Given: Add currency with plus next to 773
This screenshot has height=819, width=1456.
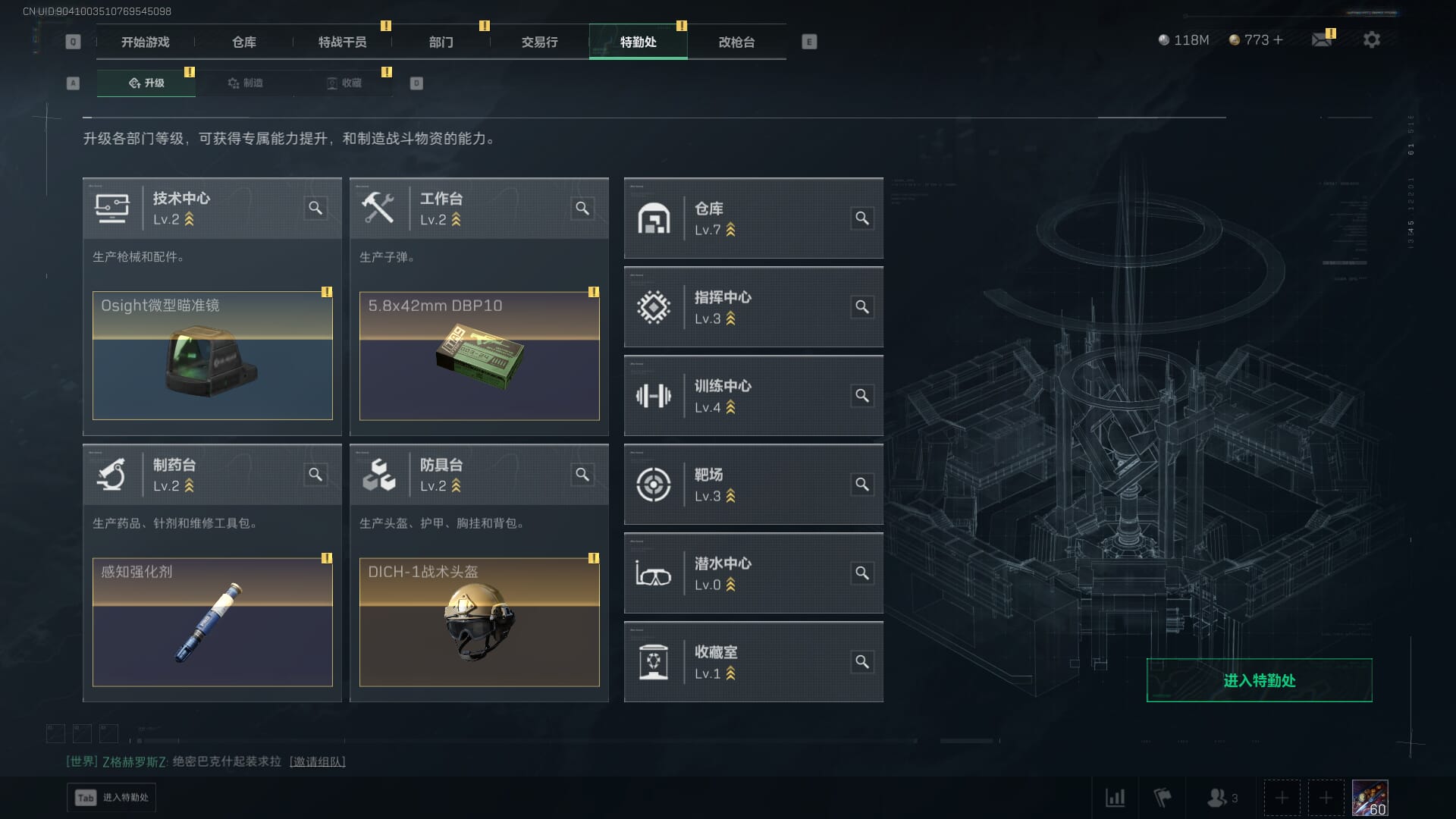Looking at the screenshot, I should coord(1279,39).
